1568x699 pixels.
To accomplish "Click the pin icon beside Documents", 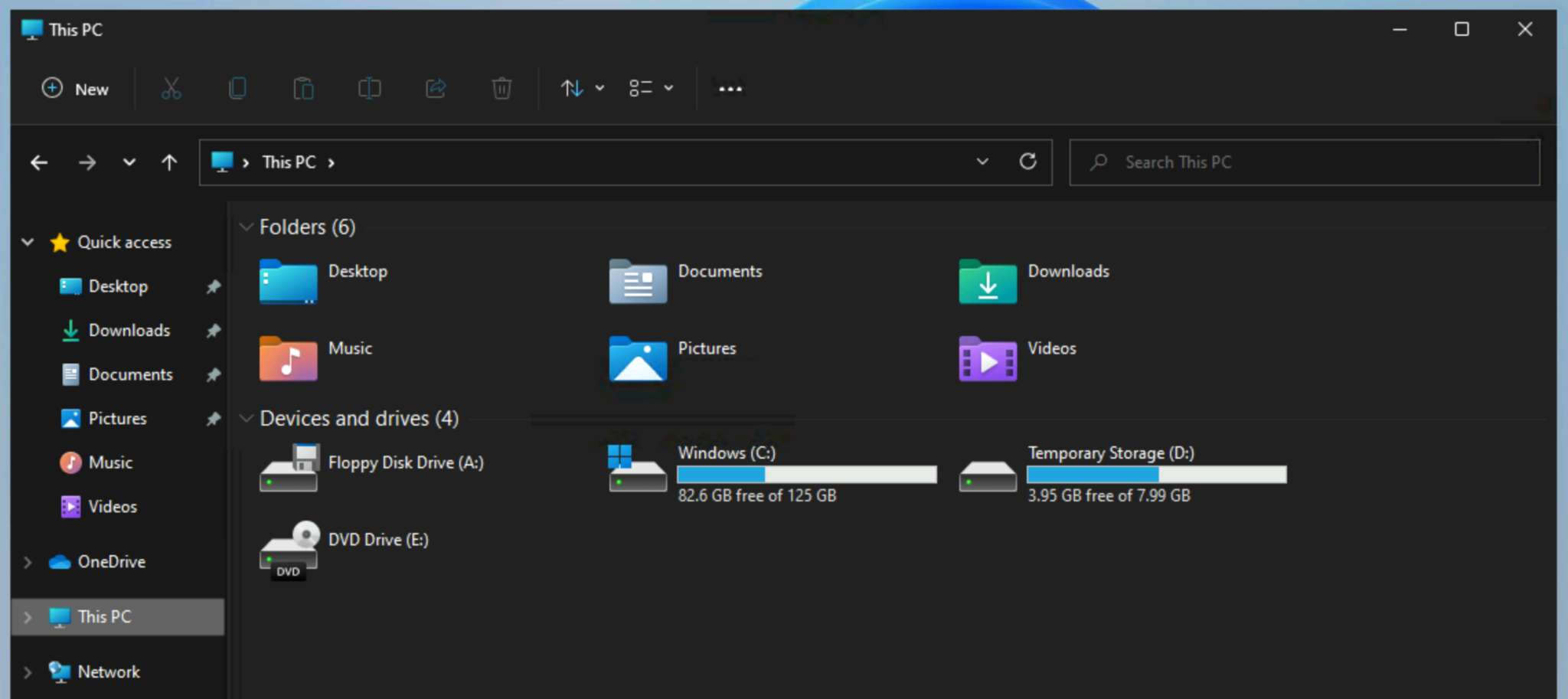I will point(214,374).
